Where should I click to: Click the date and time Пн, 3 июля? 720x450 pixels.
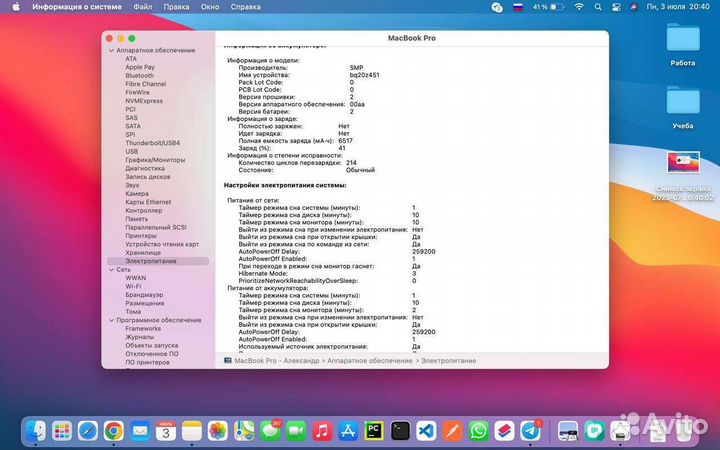678,7
